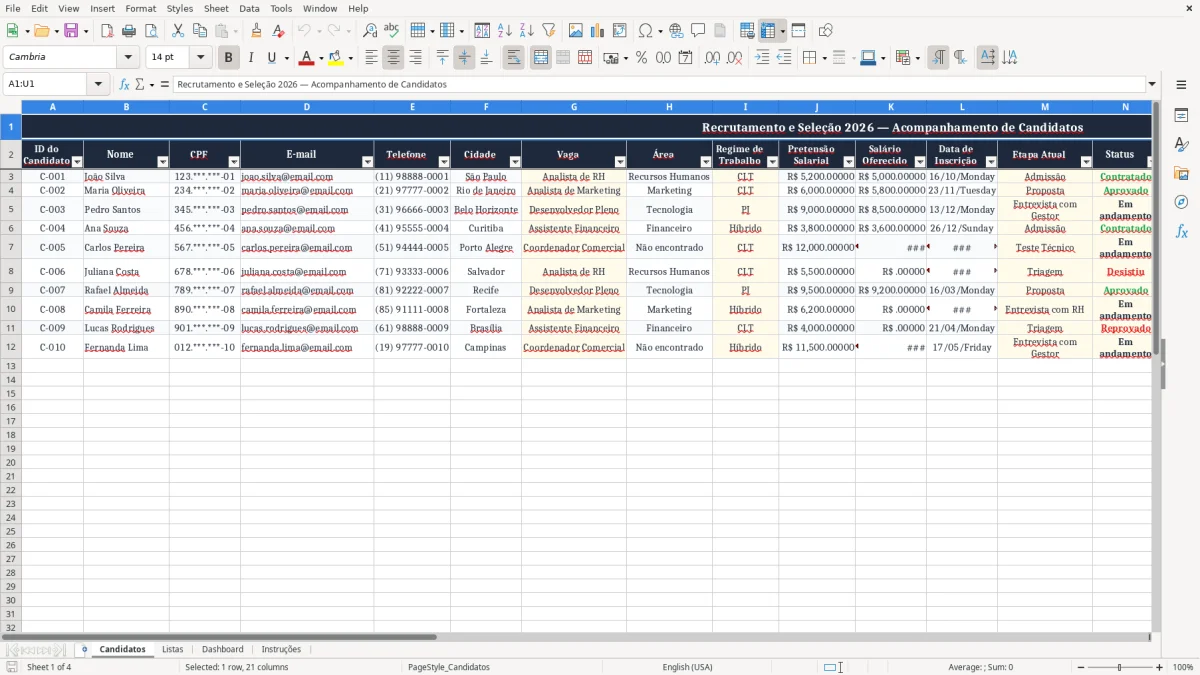The image size is (1200, 675).
Task: Click the Name Box showing A1:U1
Action: click(x=46, y=85)
